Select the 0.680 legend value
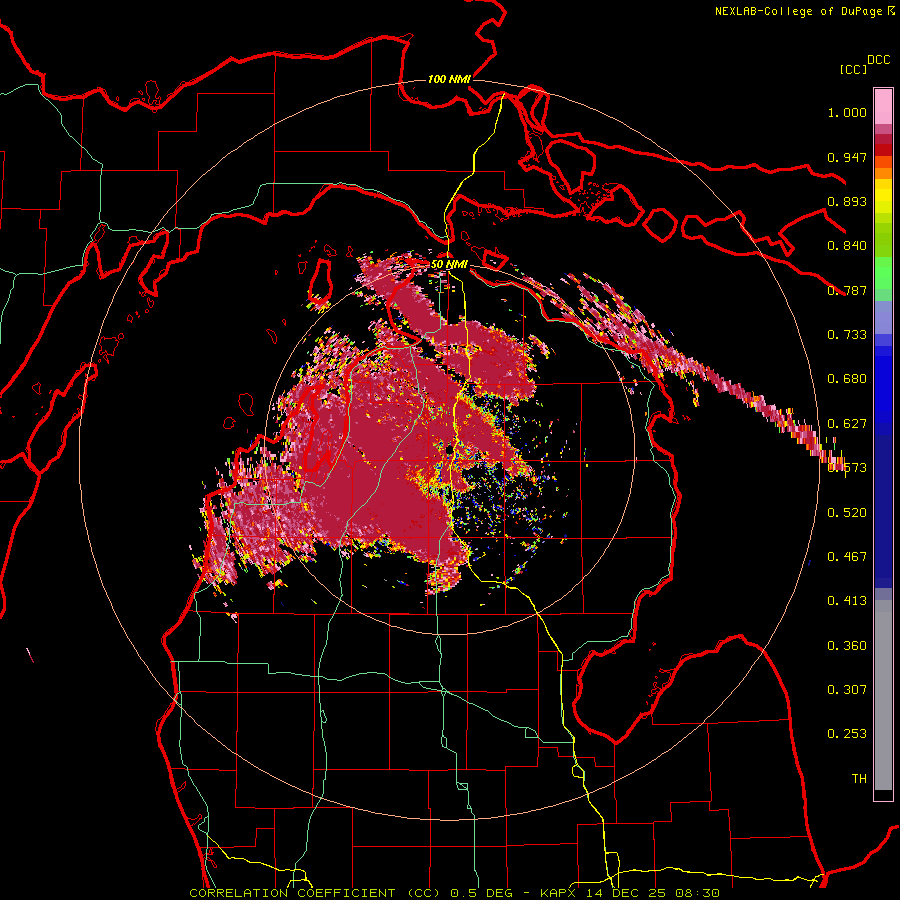 [847, 379]
